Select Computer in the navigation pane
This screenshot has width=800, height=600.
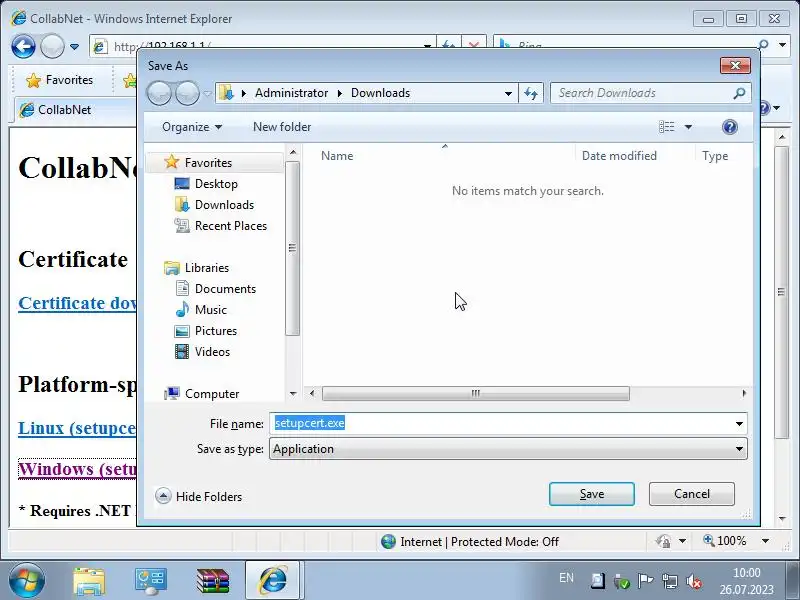tap(212, 394)
